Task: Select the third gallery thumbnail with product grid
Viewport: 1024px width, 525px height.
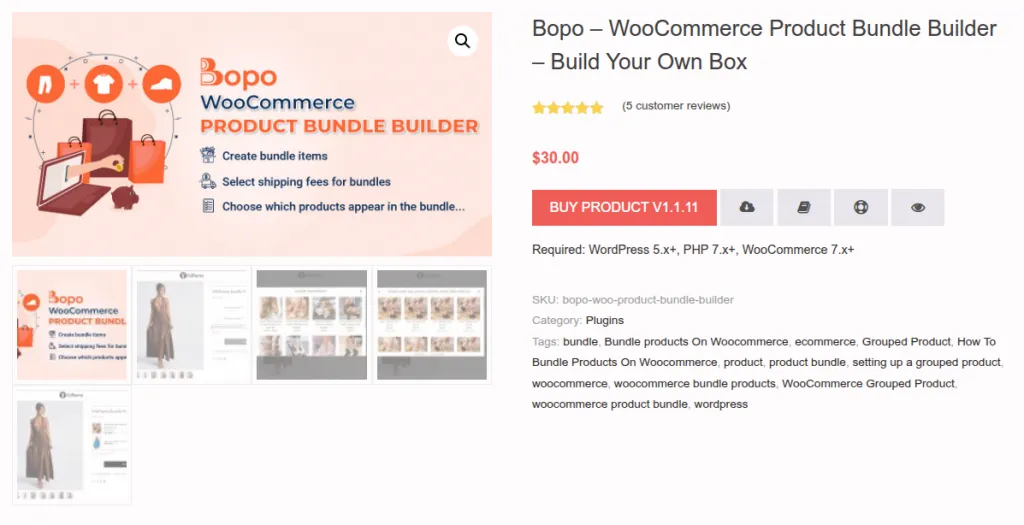Action: pos(311,324)
